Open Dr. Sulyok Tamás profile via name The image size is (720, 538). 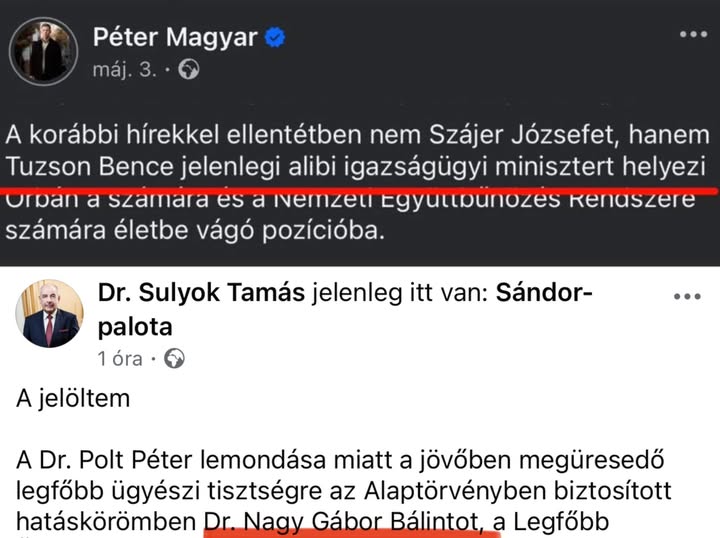pos(201,293)
